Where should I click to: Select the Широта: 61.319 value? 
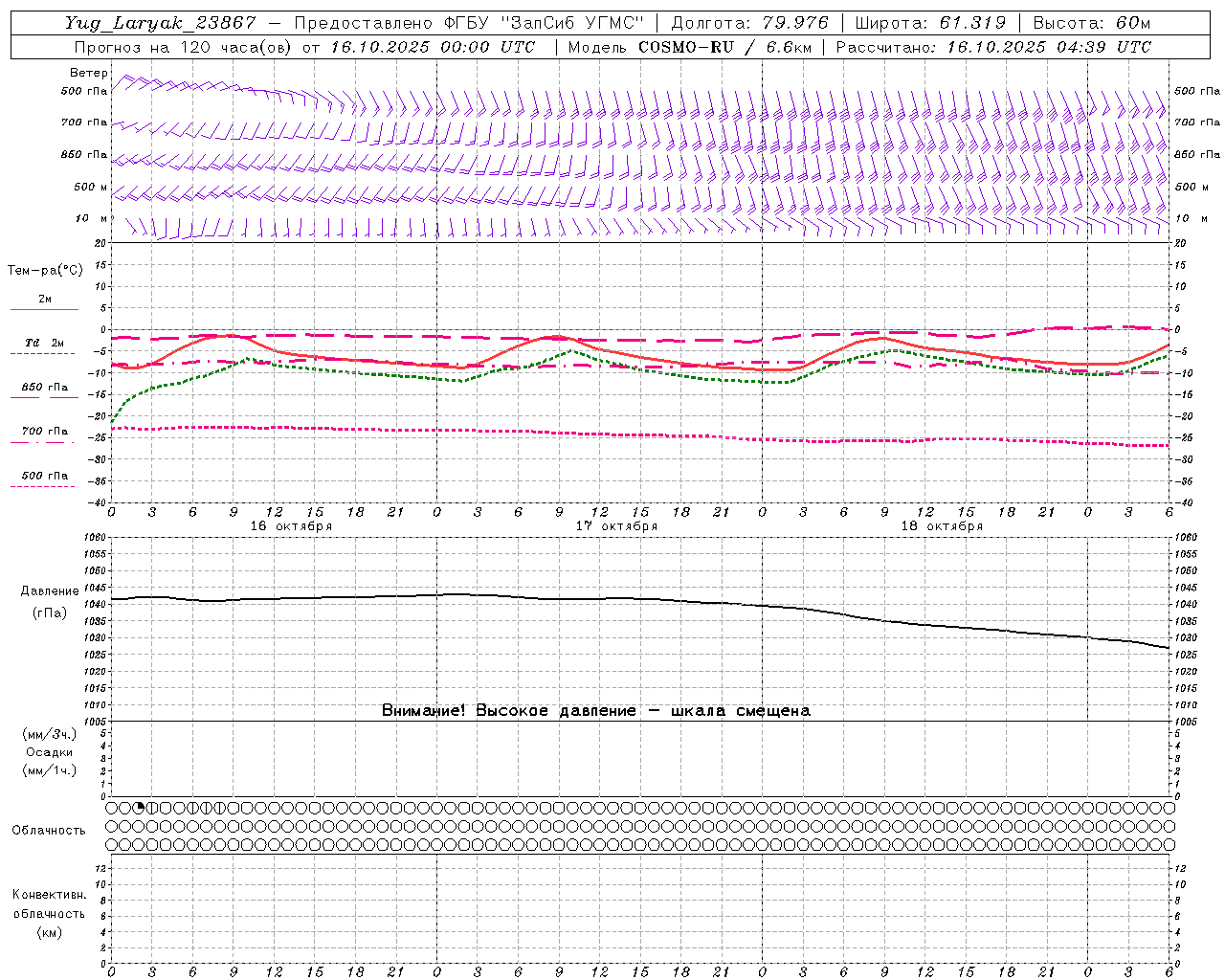(x=930, y=23)
